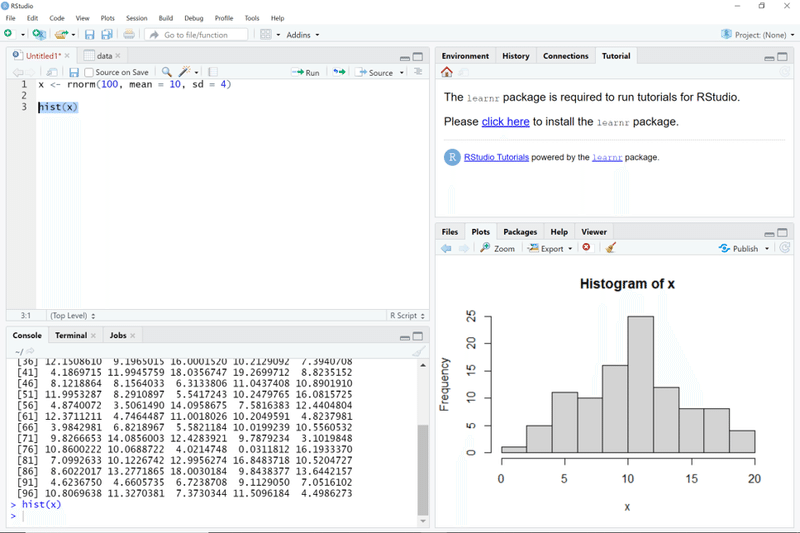Open recent files dropdown arrow
Screen dimensions: 800x533
click(73, 35)
